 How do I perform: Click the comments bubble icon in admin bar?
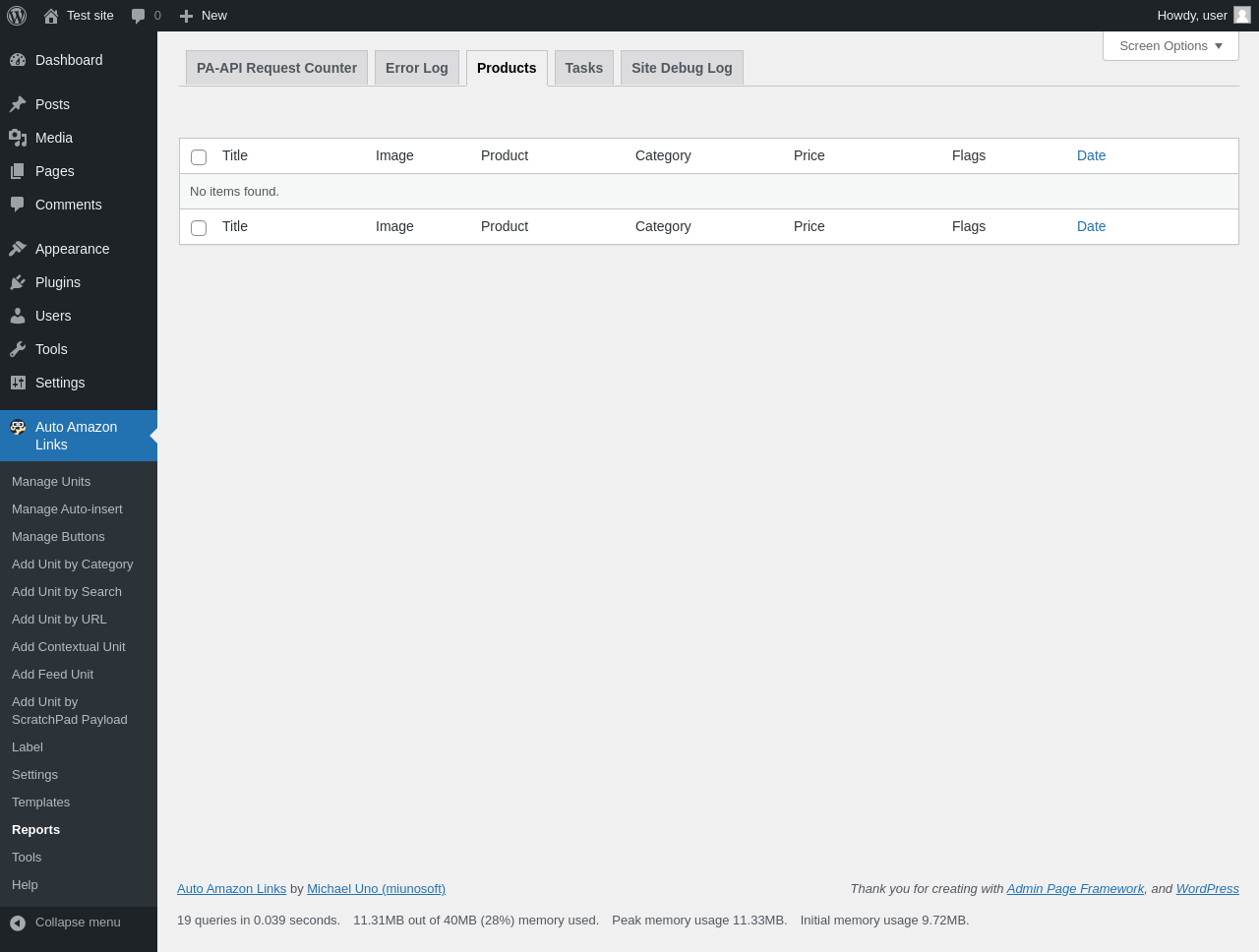139,16
